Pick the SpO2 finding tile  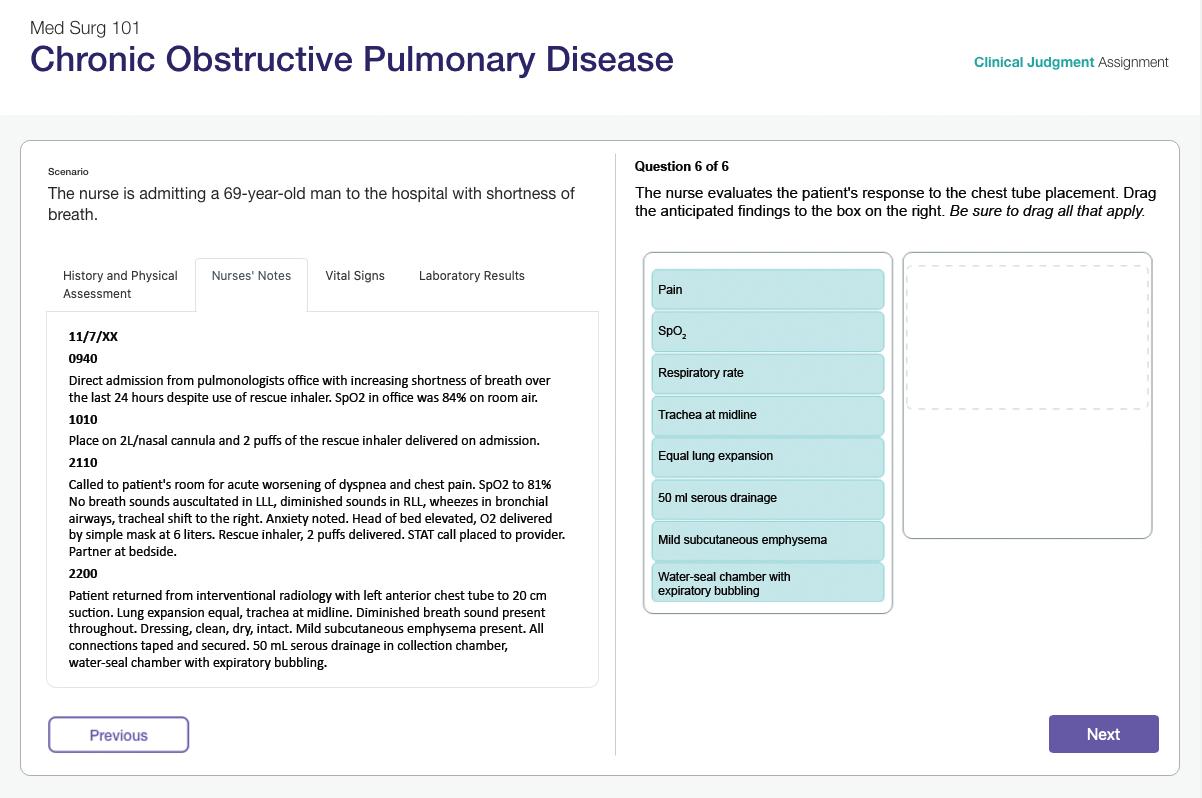click(x=767, y=331)
